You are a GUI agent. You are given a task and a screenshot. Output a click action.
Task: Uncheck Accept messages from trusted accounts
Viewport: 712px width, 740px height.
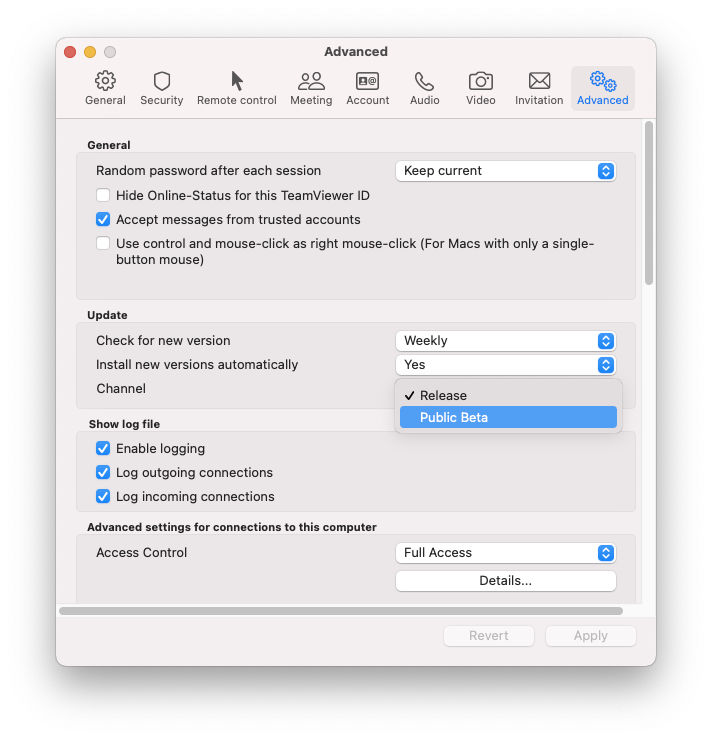(x=103, y=219)
